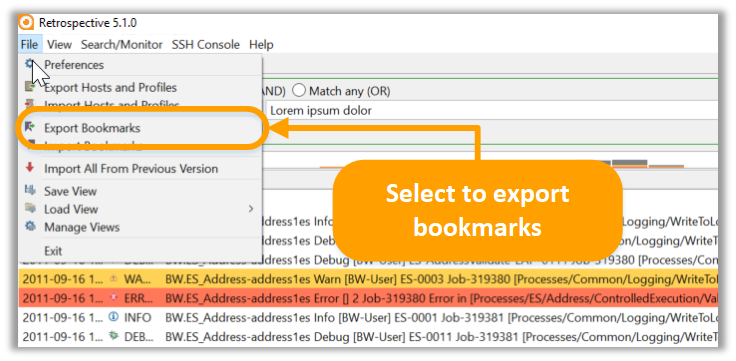The image size is (736, 361).
Task: Select Save View menu entry
Action: pyautogui.click(x=140, y=191)
